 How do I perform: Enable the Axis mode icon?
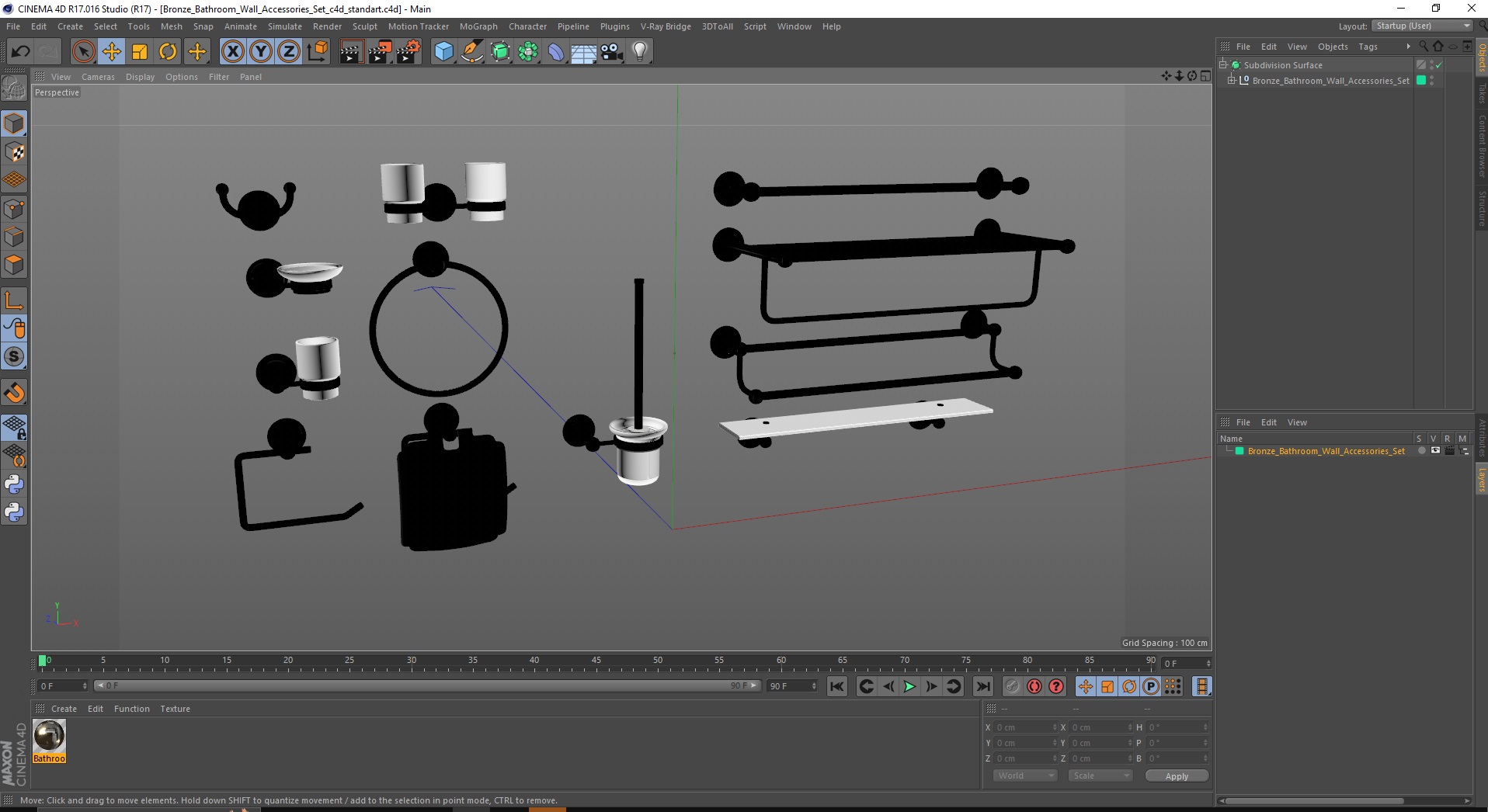tap(14, 300)
